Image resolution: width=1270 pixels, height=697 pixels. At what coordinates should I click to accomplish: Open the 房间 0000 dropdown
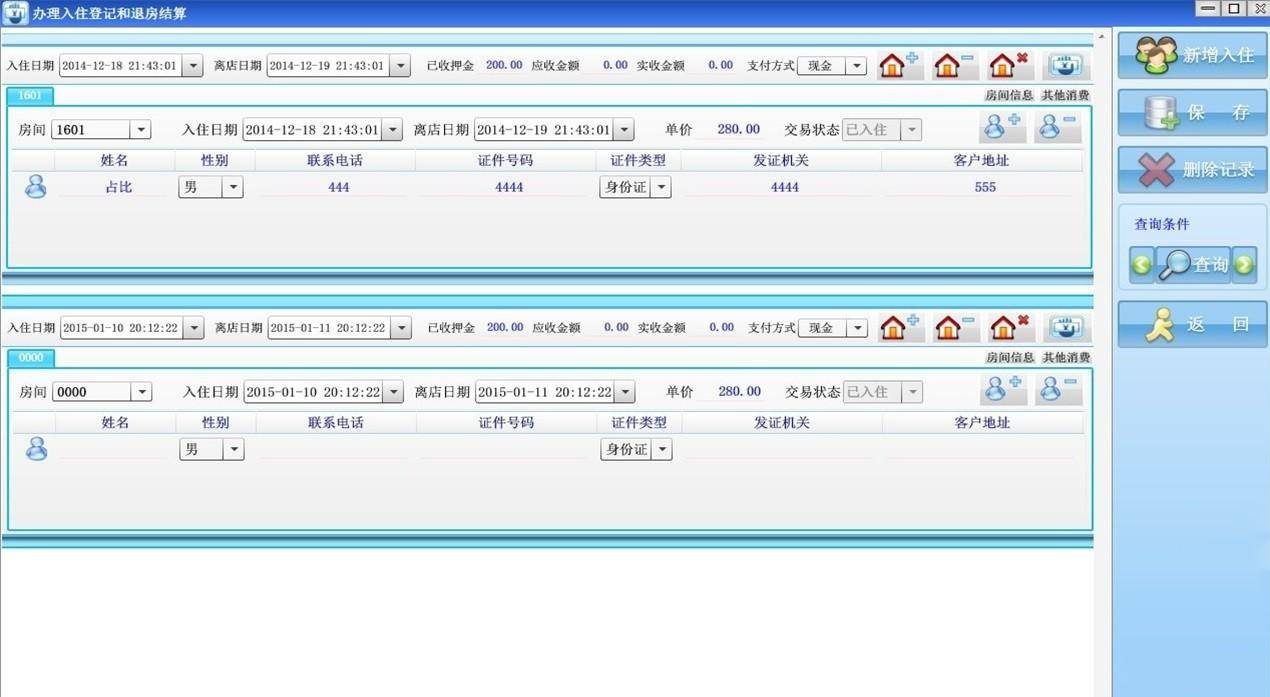141,392
